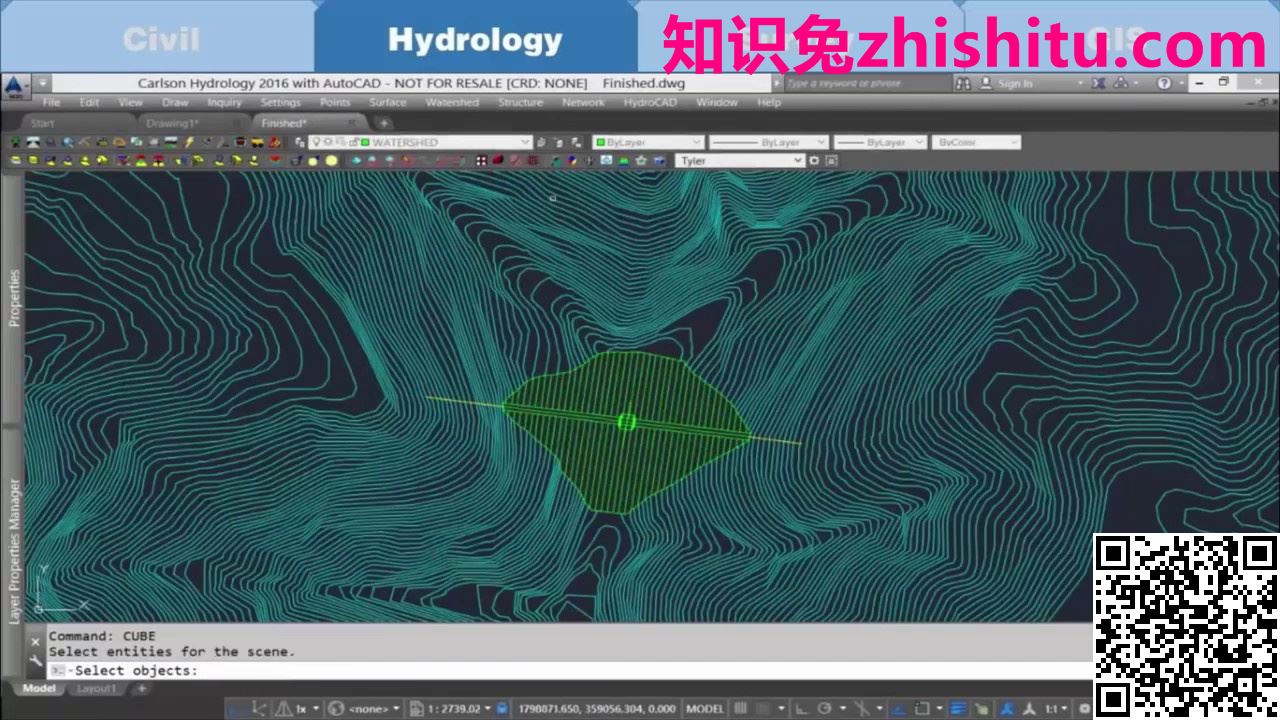
Task: Expand the Quick Access Toolbar arrow
Action: point(43,83)
